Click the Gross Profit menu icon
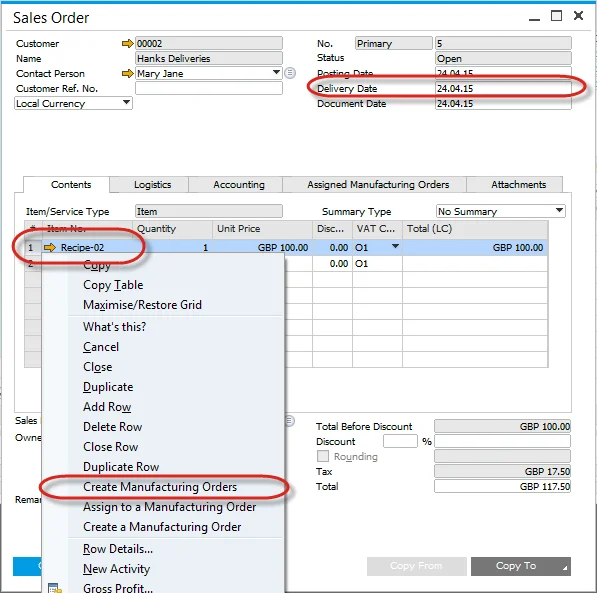The height and width of the screenshot is (593, 597). point(55,587)
